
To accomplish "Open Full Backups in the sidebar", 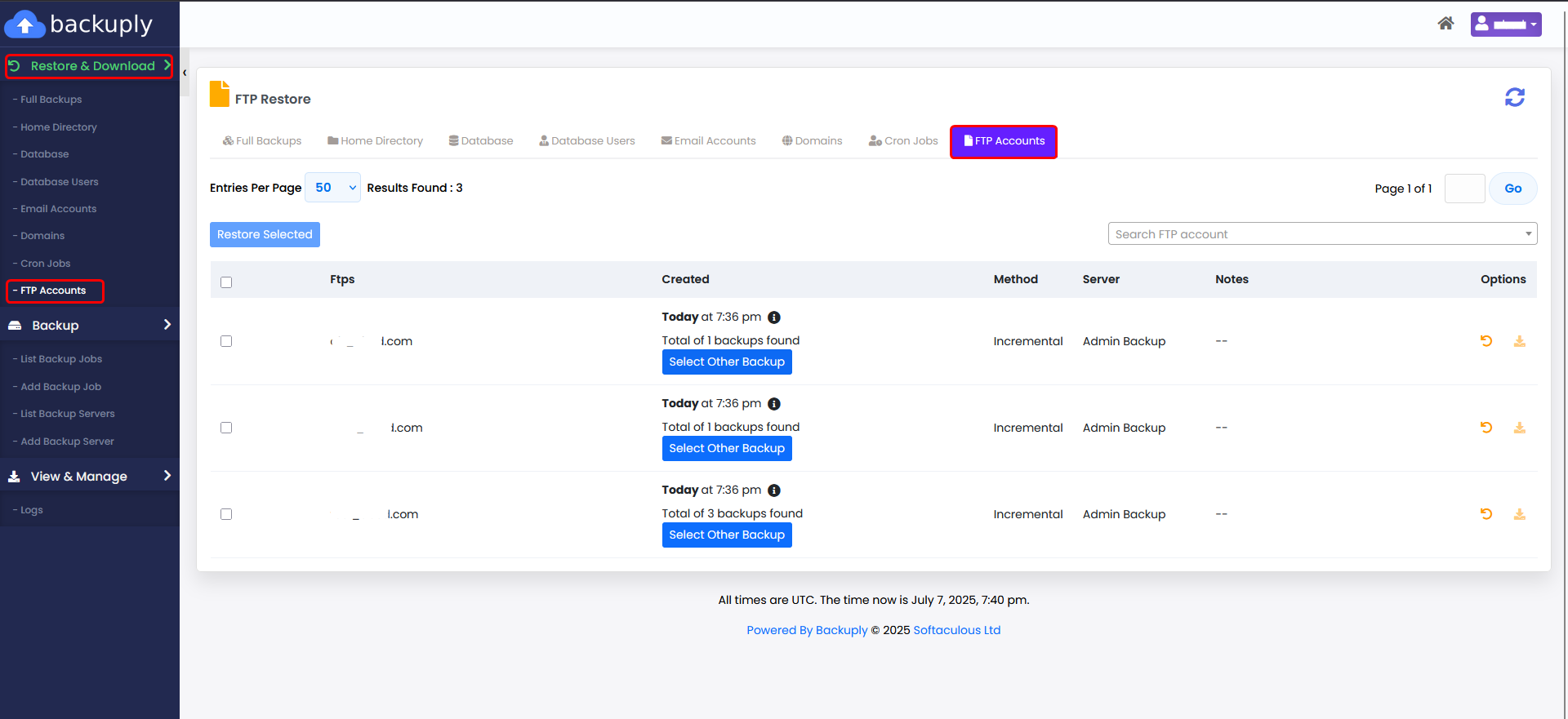I will (x=51, y=100).
